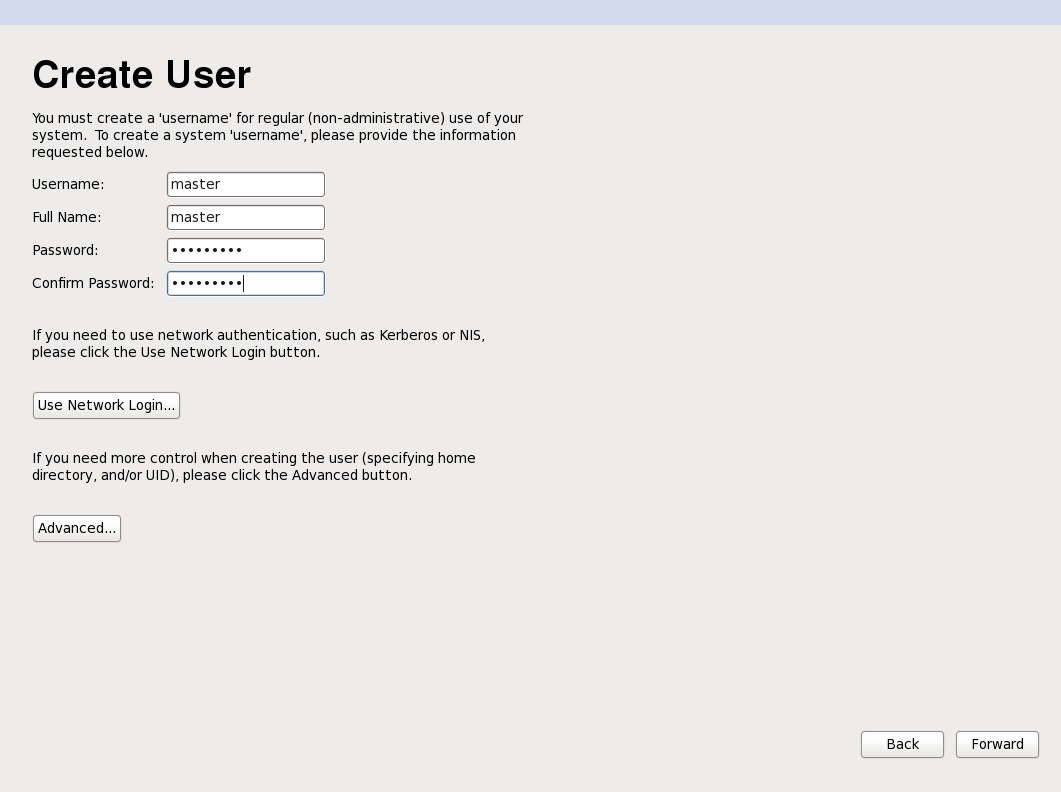Click the text about home directory and UID
The width and height of the screenshot is (1061, 792).
point(254,466)
